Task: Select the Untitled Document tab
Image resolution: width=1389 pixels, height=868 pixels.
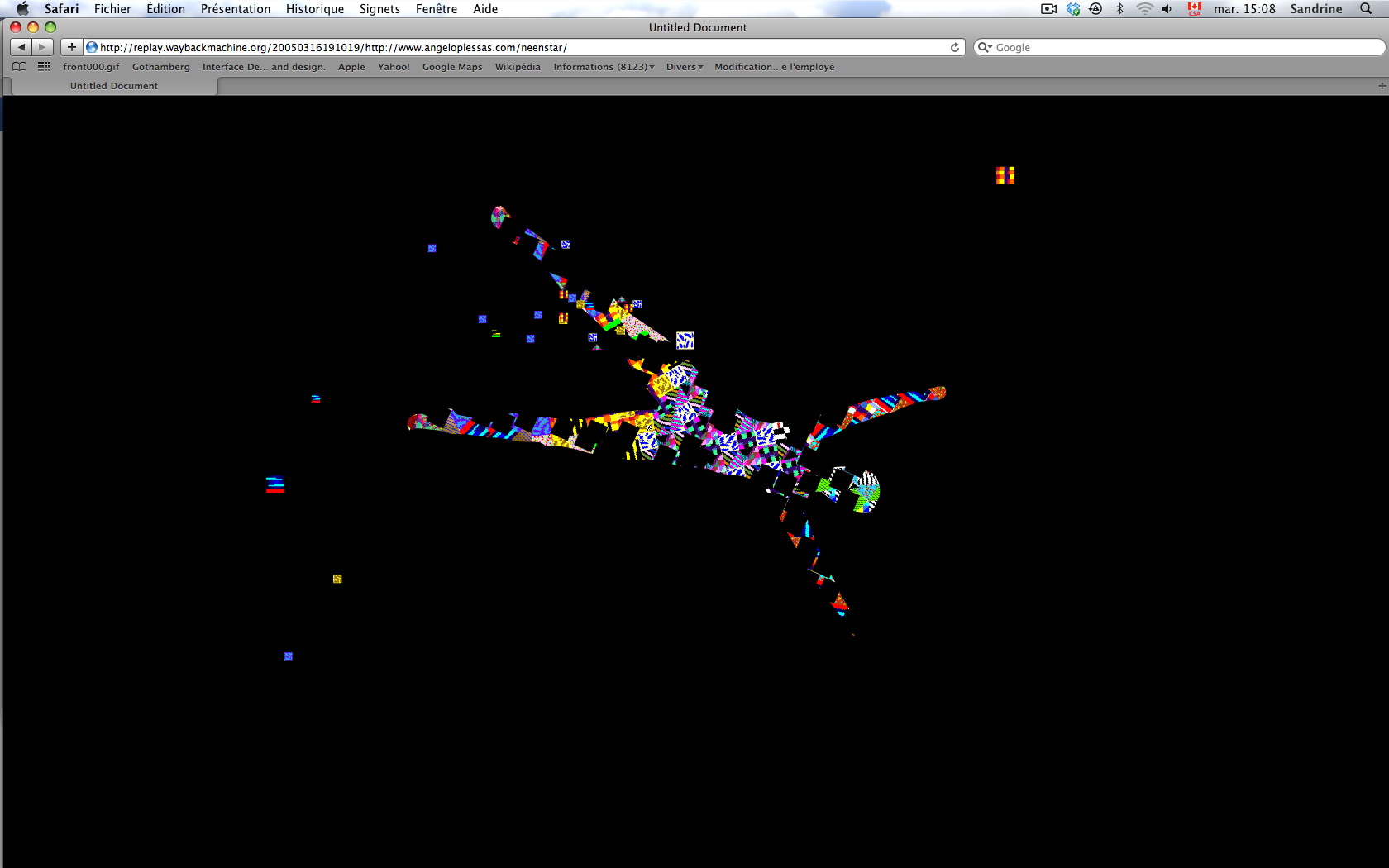Action: [114, 86]
